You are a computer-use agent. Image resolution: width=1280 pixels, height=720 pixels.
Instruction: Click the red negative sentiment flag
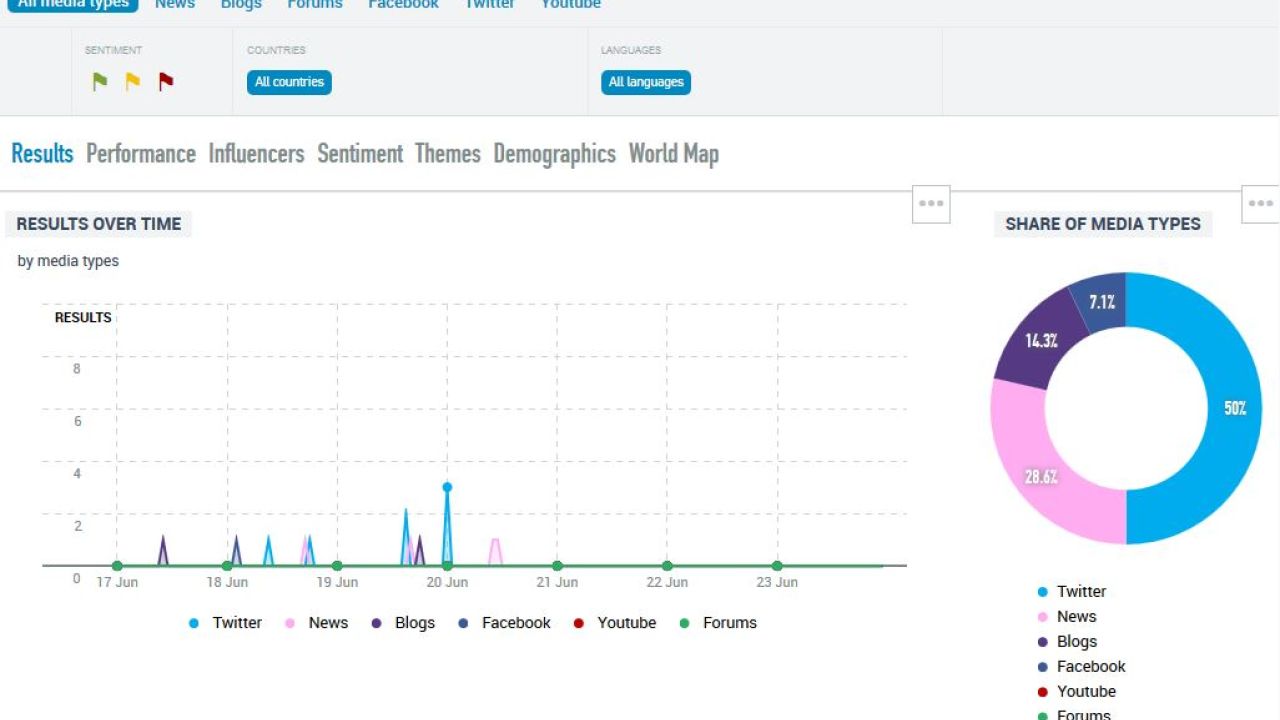coord(166,82)
